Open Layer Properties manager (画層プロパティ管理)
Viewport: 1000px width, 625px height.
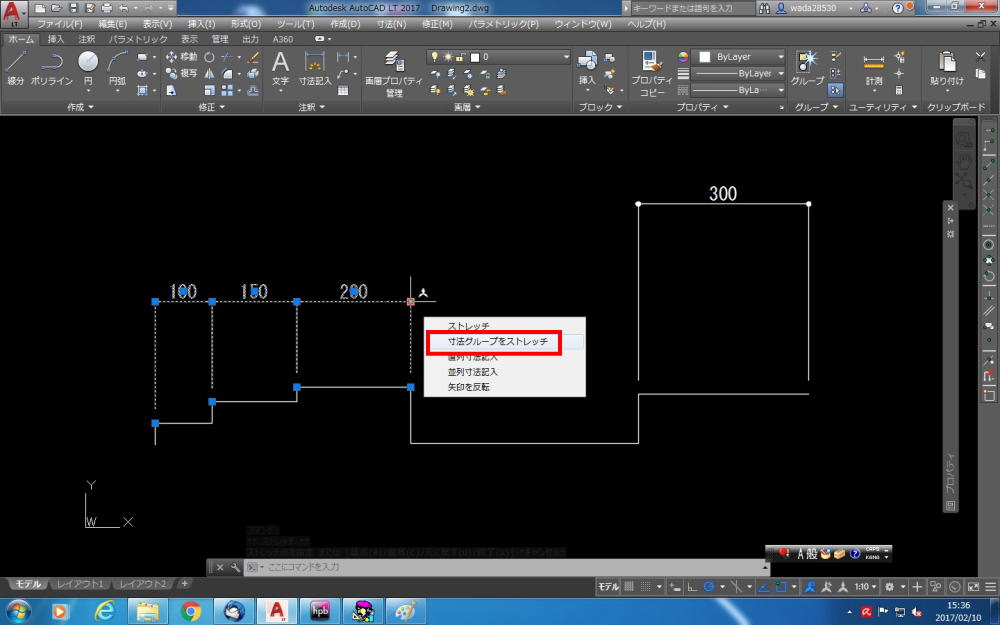pos(394,73)
